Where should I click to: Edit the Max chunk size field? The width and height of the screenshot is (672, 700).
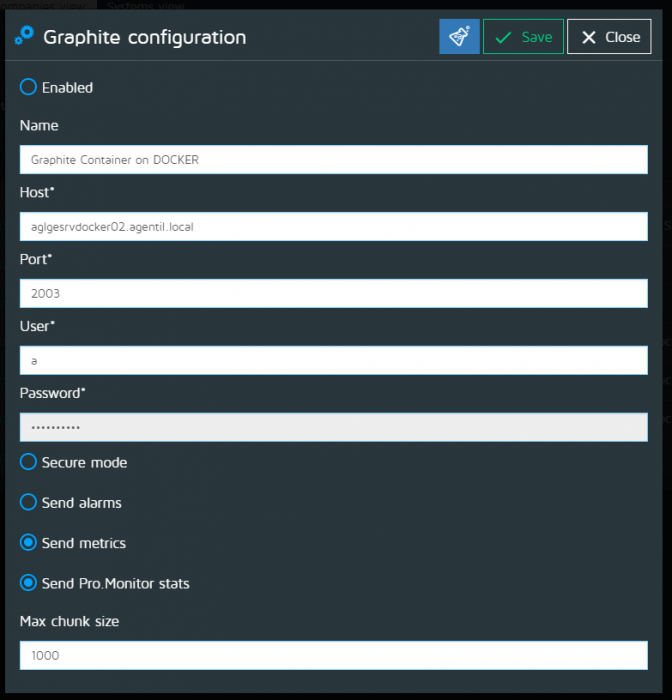pyautogui.click(x=333, y=656)
